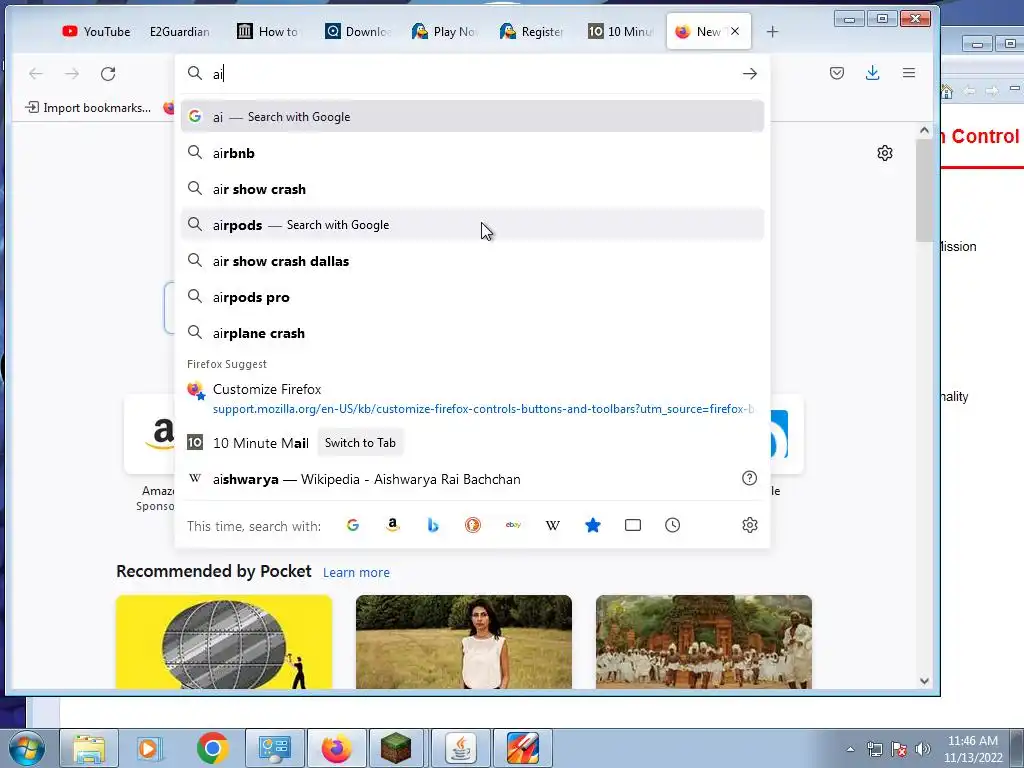1024x768 pixels.
Task: Click Import bookmarks in bookmarks toolbar
Action: pos(88,108)
